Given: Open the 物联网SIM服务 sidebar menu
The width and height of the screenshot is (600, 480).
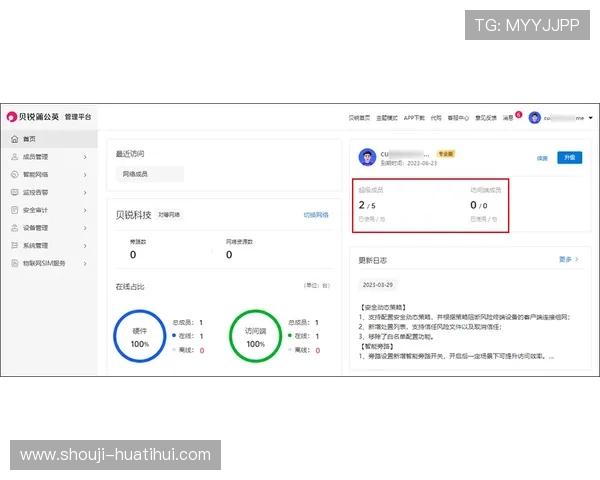Looking at the screenshot, I should tap(49, 263).
